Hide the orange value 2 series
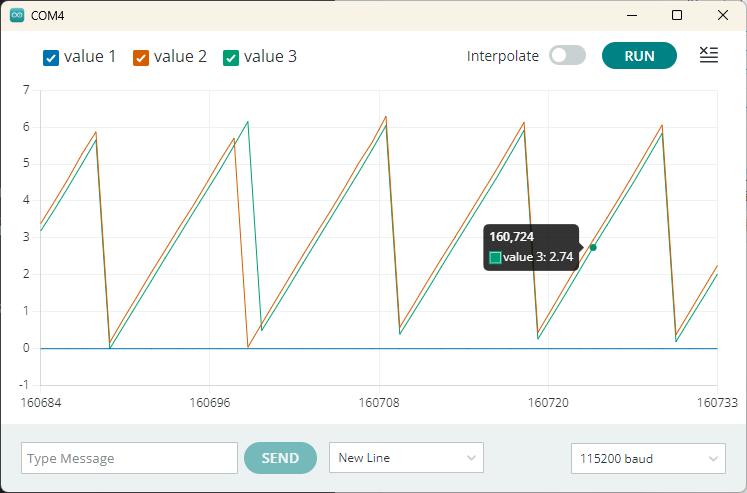This screenshot has width=747, height=493. [141, 57]
